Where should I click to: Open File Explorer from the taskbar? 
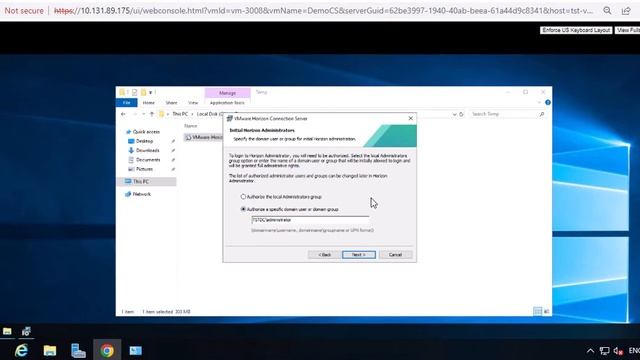pyautogui.click(x=50, y=350)
